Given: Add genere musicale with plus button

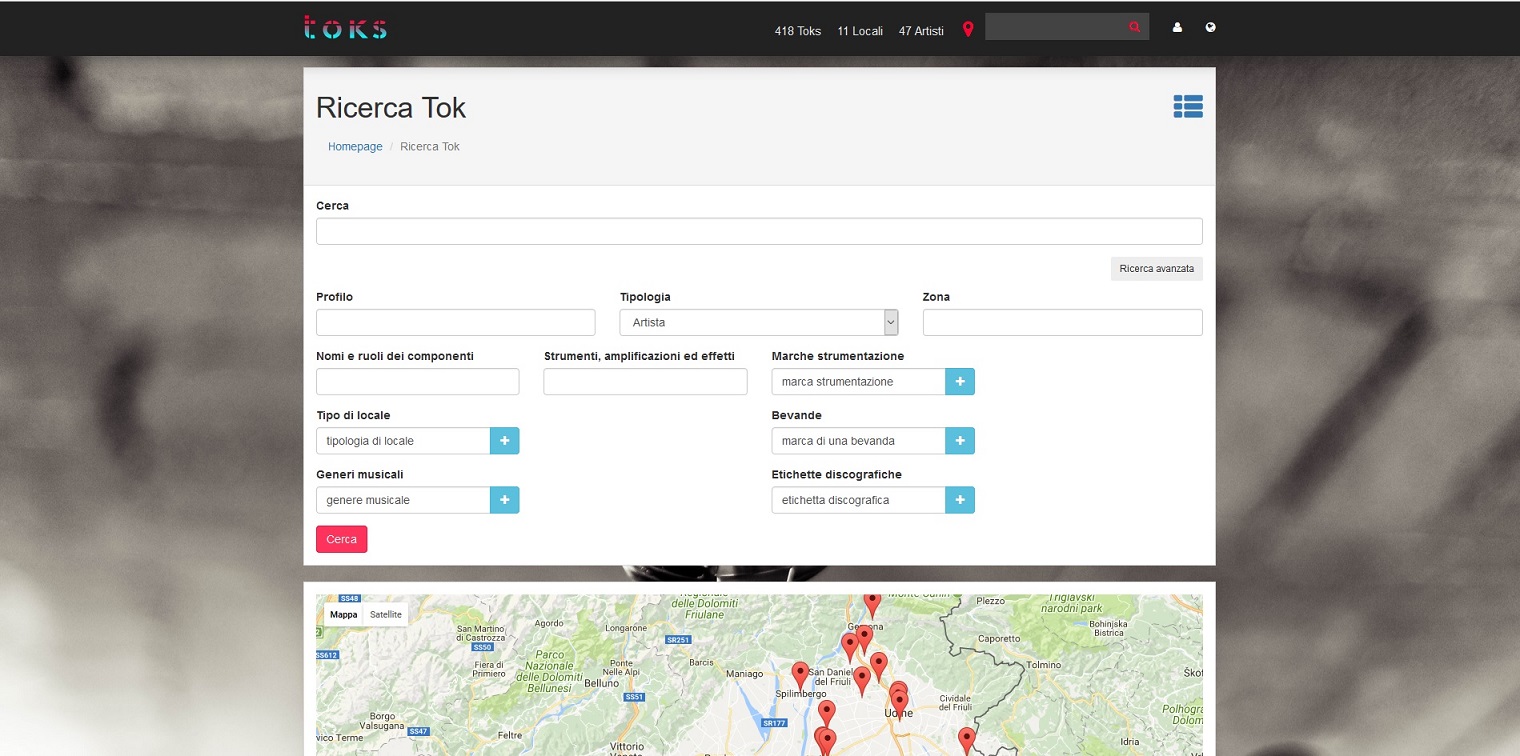Looking at the screenshot, I should (x=504, y=500).
